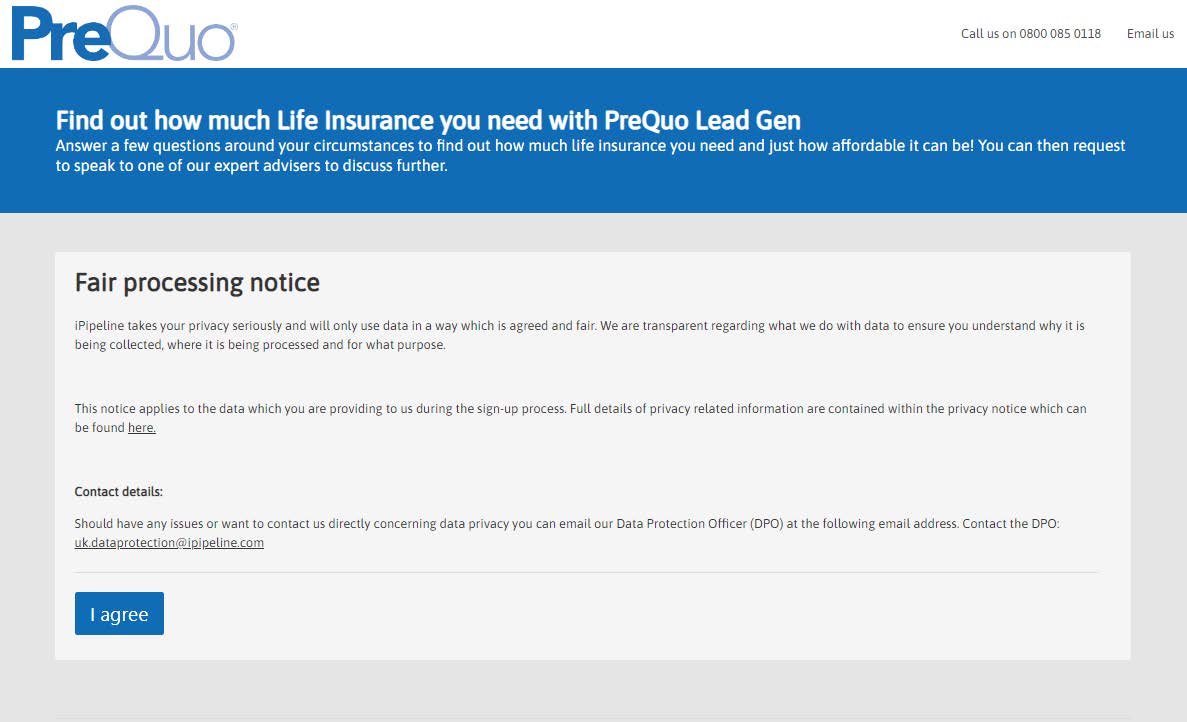
Task: Click the horizontal divider above 'I agree'
Action: 586,573
